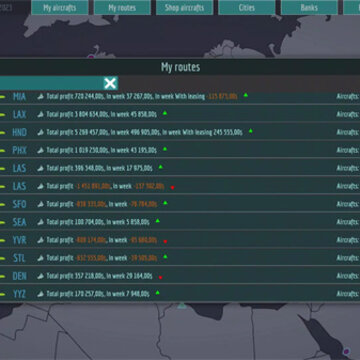Viewport: 360px width, 360px height.
Task: Click the LAX total profit 3 804 634 text
Action: (x=78, y=114)
